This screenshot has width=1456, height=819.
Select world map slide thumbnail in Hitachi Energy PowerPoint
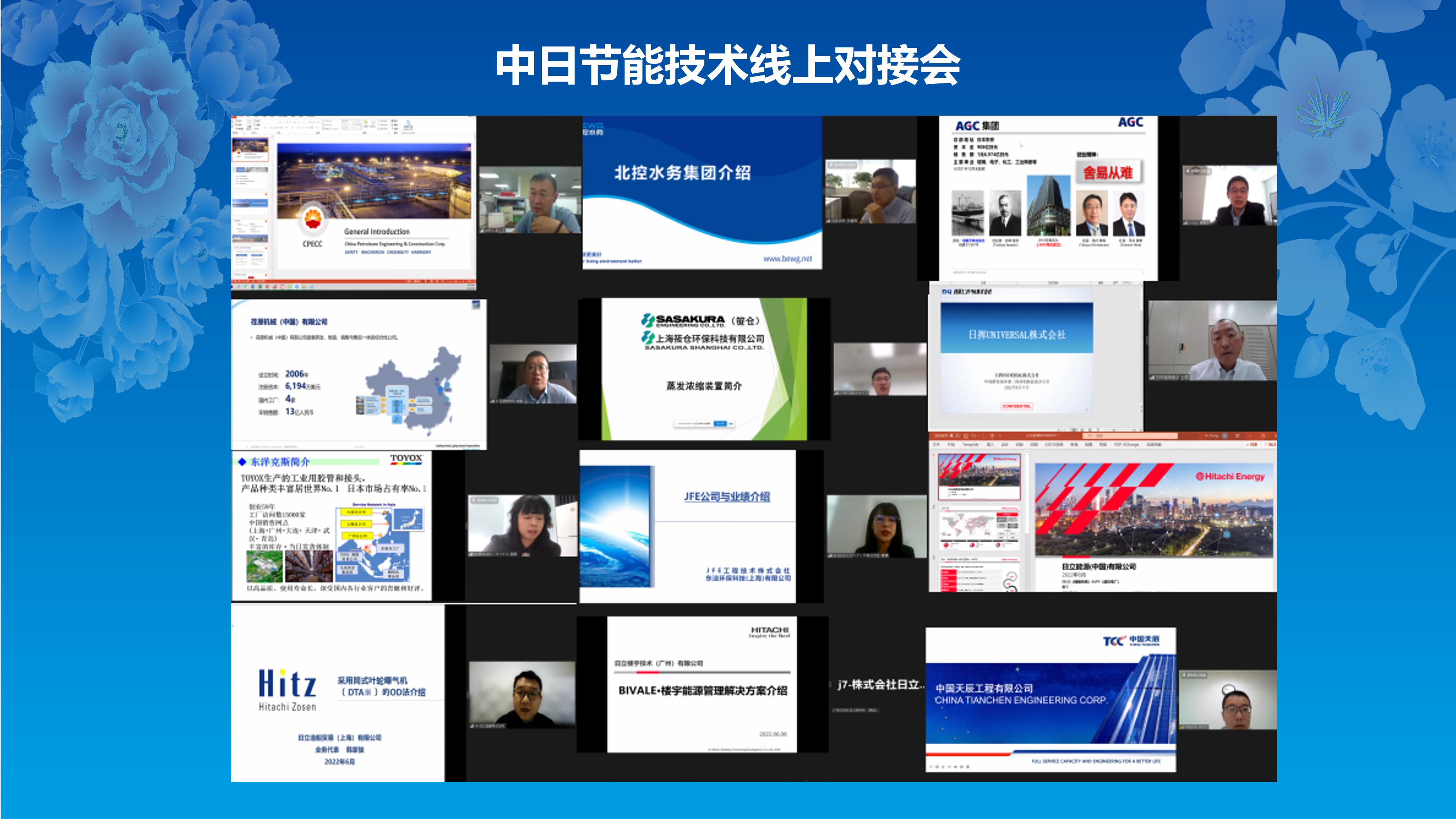[x=979, y=528]
